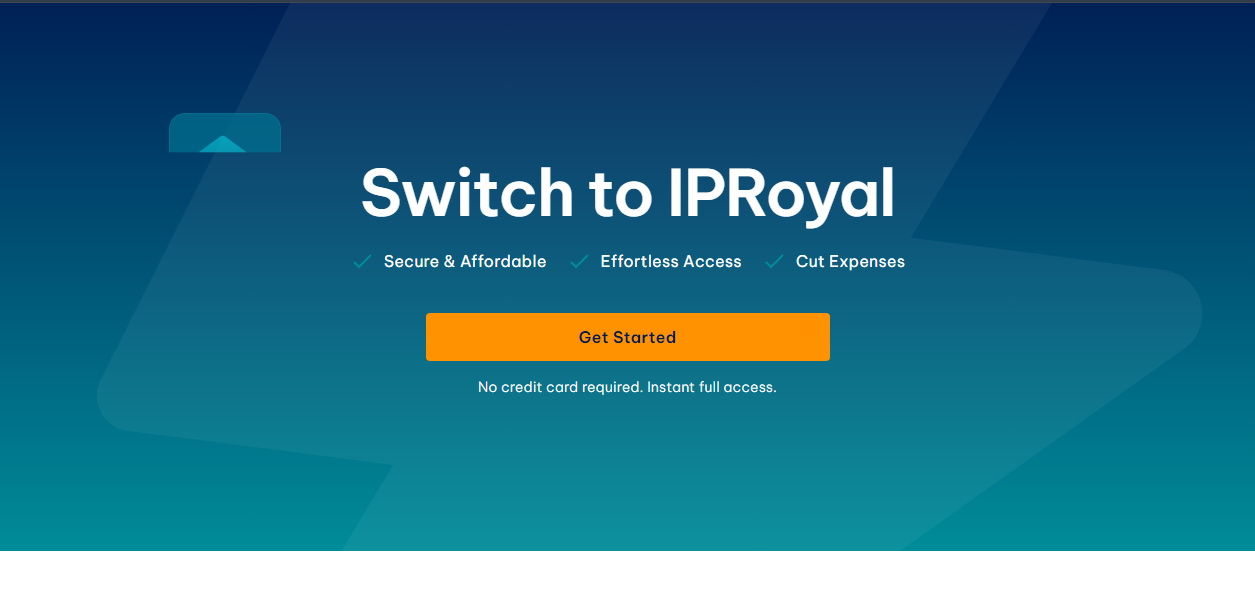Click the checkmark beside Cut Expenses
Image resolution: width=1255 pixels, height=593 pixels.
774,262
